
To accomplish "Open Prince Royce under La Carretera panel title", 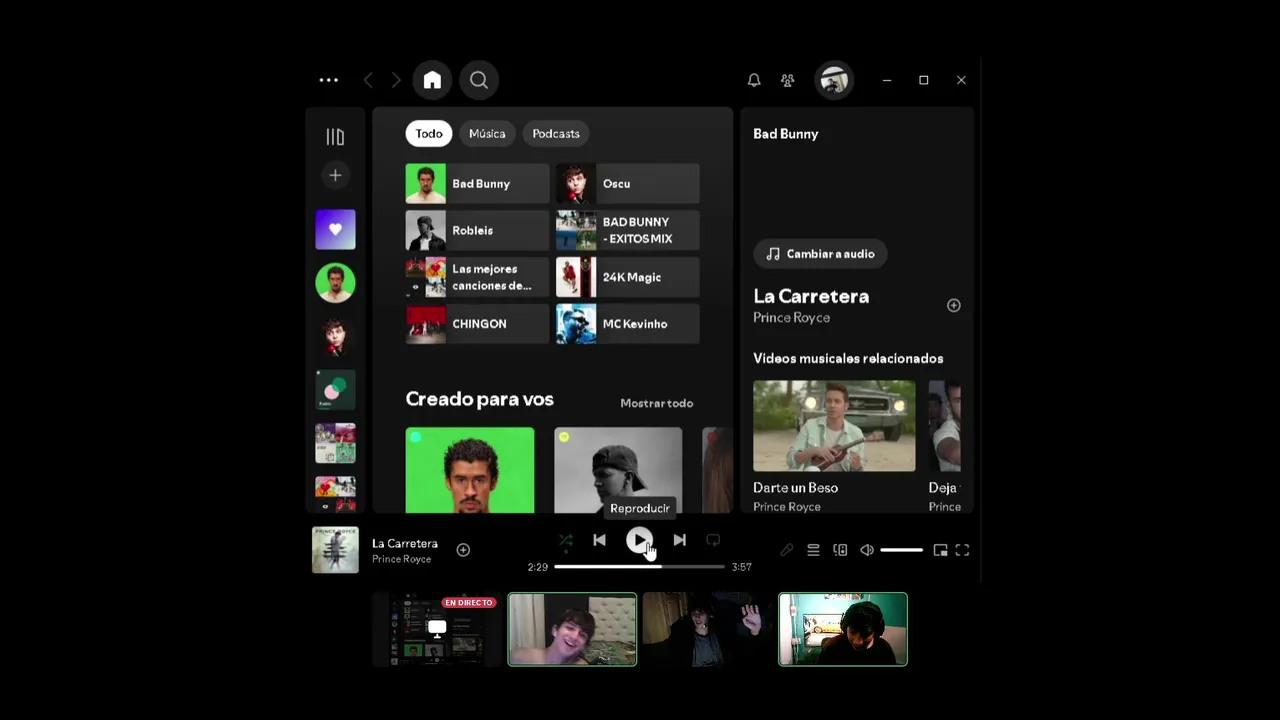I will (791, 318).
